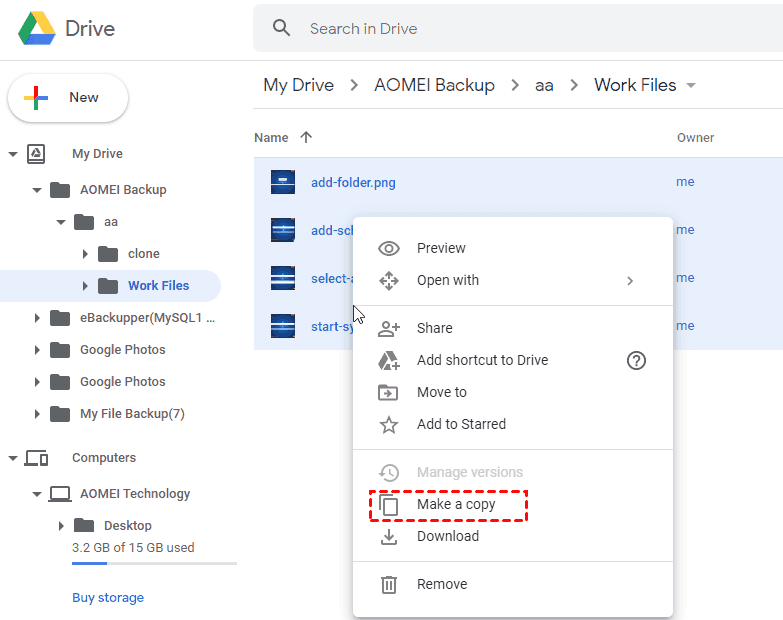Click the Make a copy icon
Screen dimensions: 783x620
pyautogui.click(x=388, y=505)
